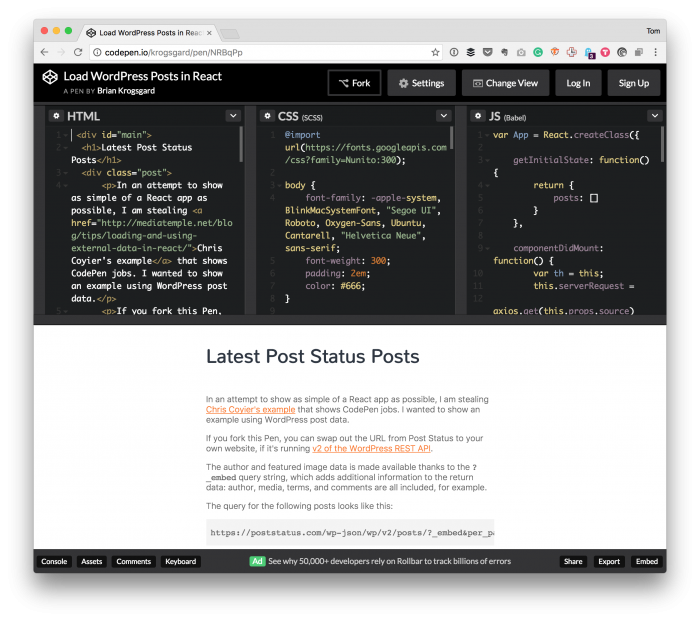Expand CSS panel dropdown chevron
This screenshot has width=700, height=621.
pyautogui.click(x=444, y=116)
